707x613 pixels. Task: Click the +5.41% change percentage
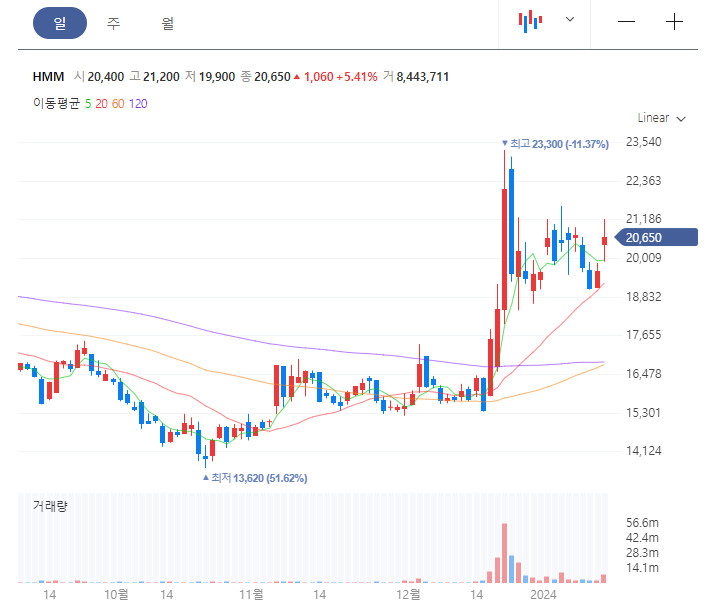coord(357,77)
